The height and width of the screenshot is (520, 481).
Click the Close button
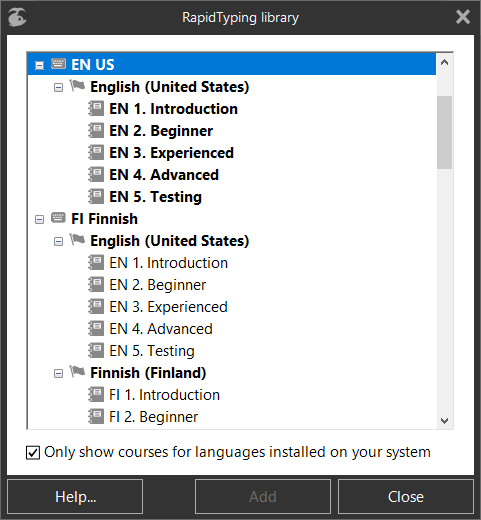tap(406, 497)
